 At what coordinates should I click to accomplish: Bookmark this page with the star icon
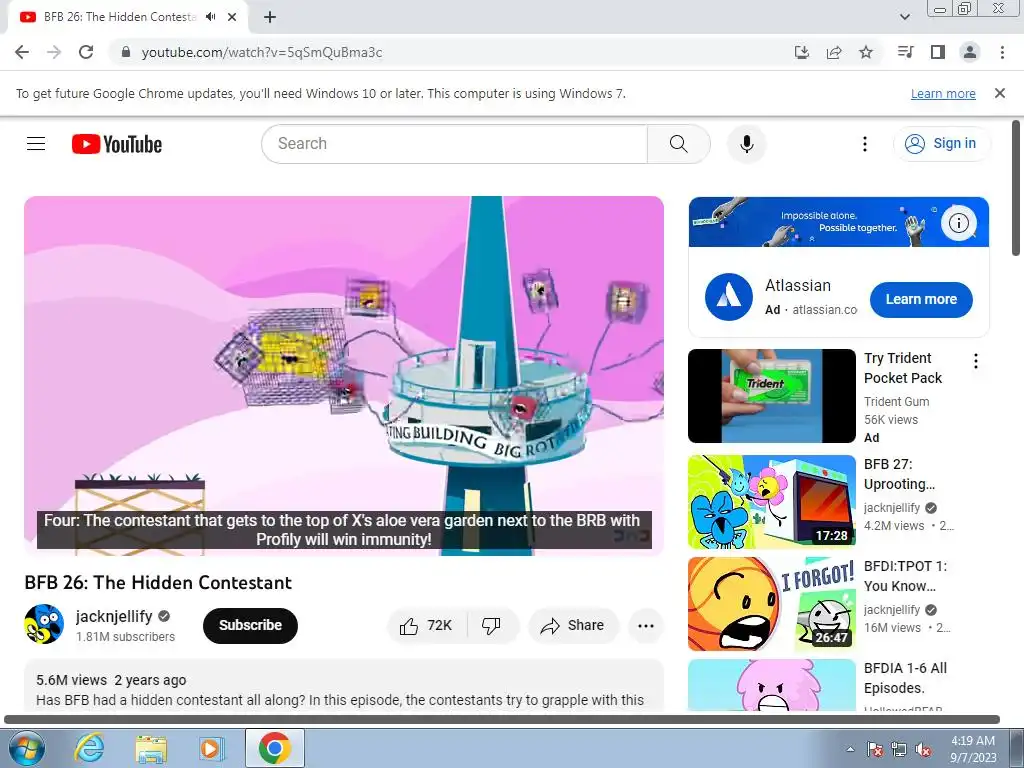coord(866,52)
